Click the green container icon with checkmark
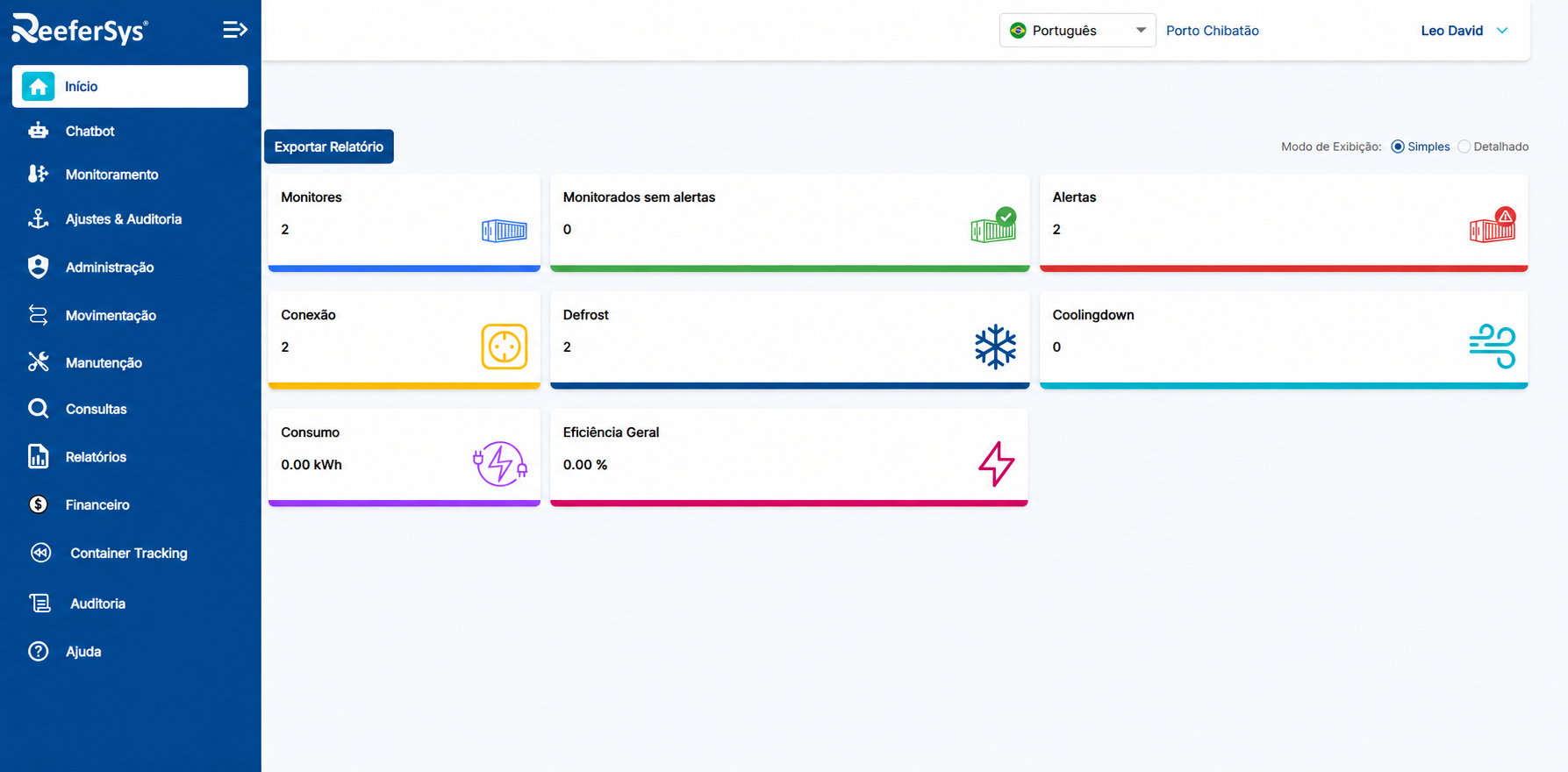Screen dimensions: 1568x772 (x=993, y=225)
